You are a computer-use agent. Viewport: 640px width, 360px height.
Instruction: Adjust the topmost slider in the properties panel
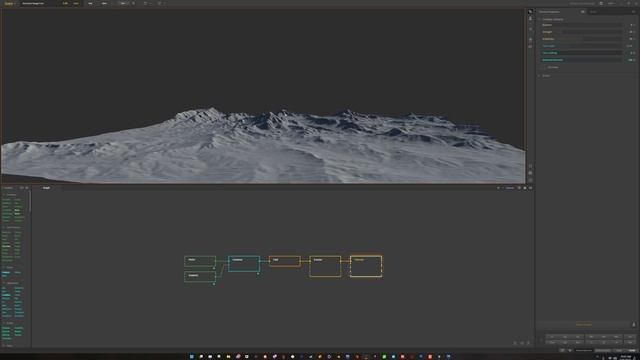[x=582, y=25]
